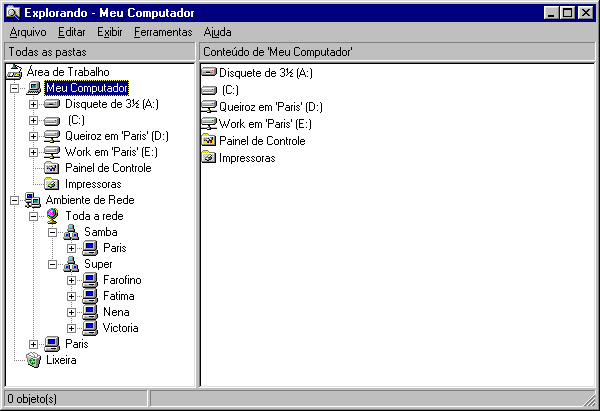Click Work (E:) drive icon in contents pane

tap(209, 124)
